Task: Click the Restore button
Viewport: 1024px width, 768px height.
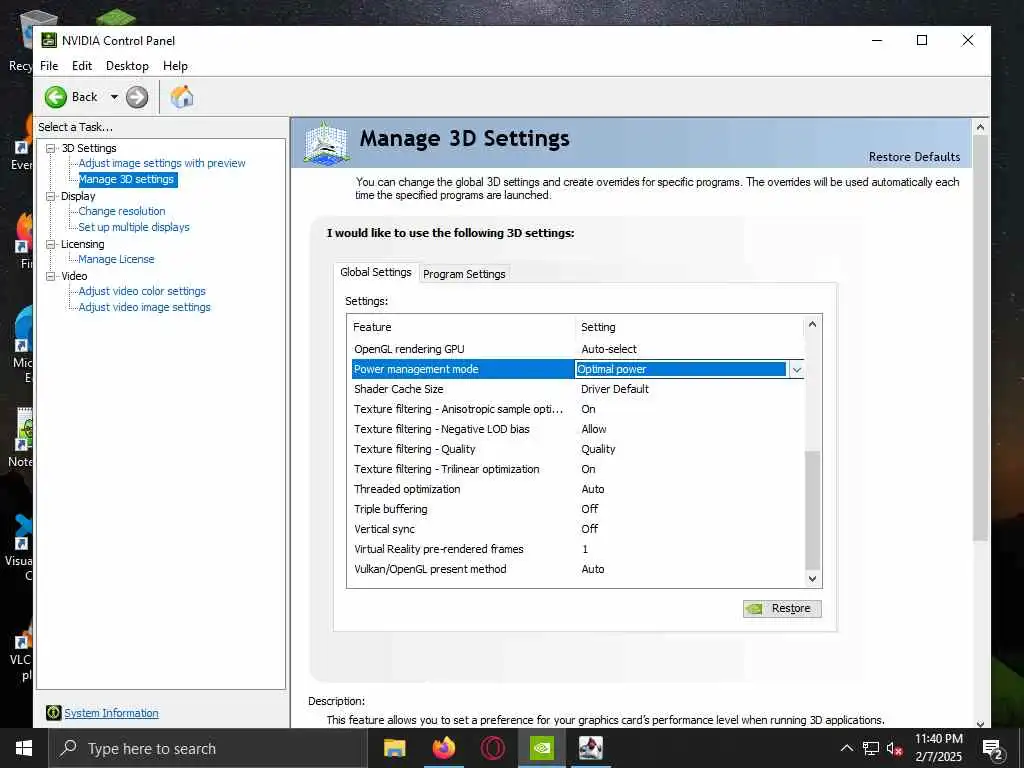Action: [x=782, y=609]
